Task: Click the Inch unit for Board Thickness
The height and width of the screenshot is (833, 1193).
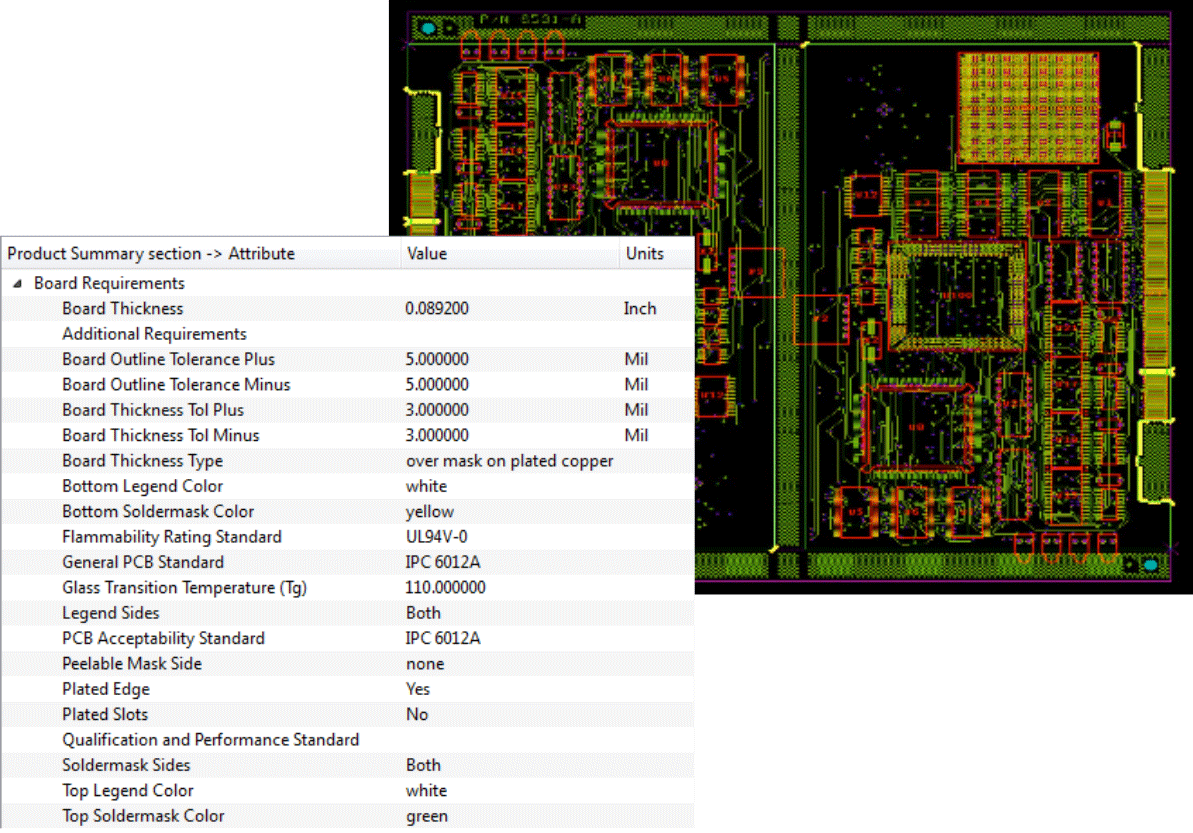Action: (640, 309)
